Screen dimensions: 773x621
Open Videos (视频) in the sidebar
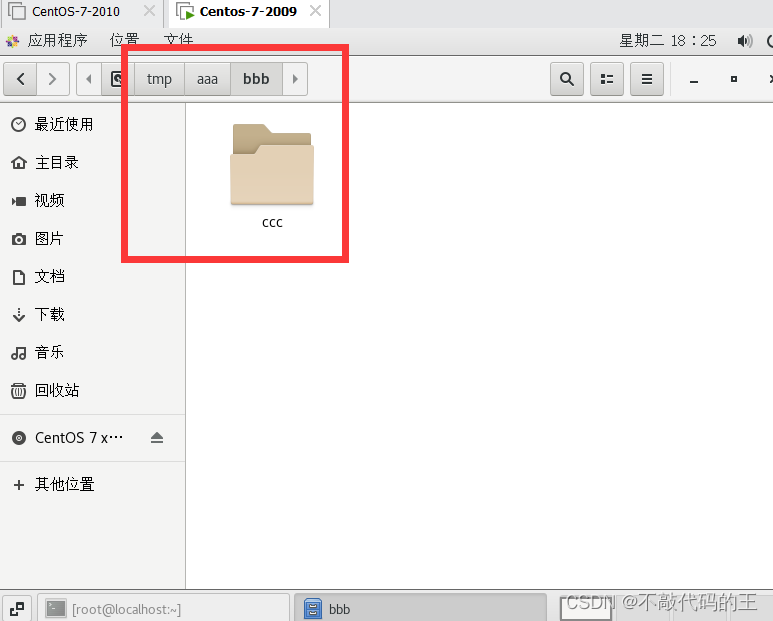tap(93, 201)
